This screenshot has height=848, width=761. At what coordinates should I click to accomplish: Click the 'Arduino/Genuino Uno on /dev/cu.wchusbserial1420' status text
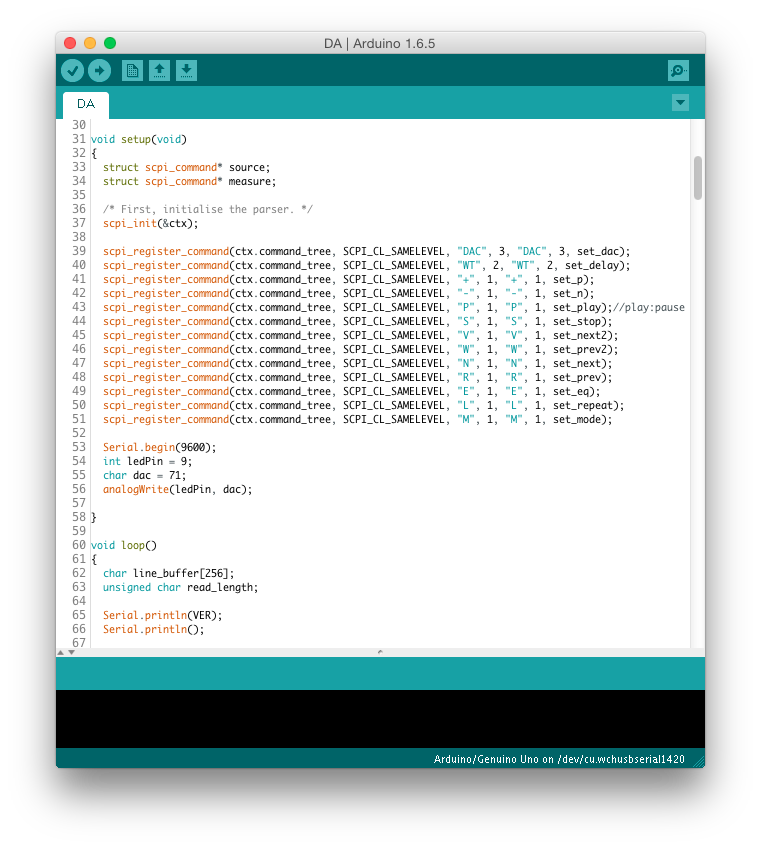(x=559, y=759)
